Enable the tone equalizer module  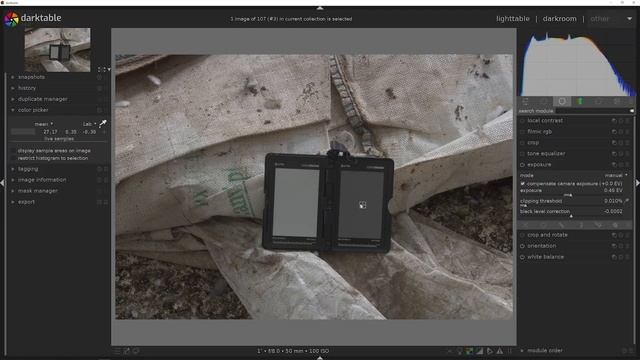coord(522,154)
